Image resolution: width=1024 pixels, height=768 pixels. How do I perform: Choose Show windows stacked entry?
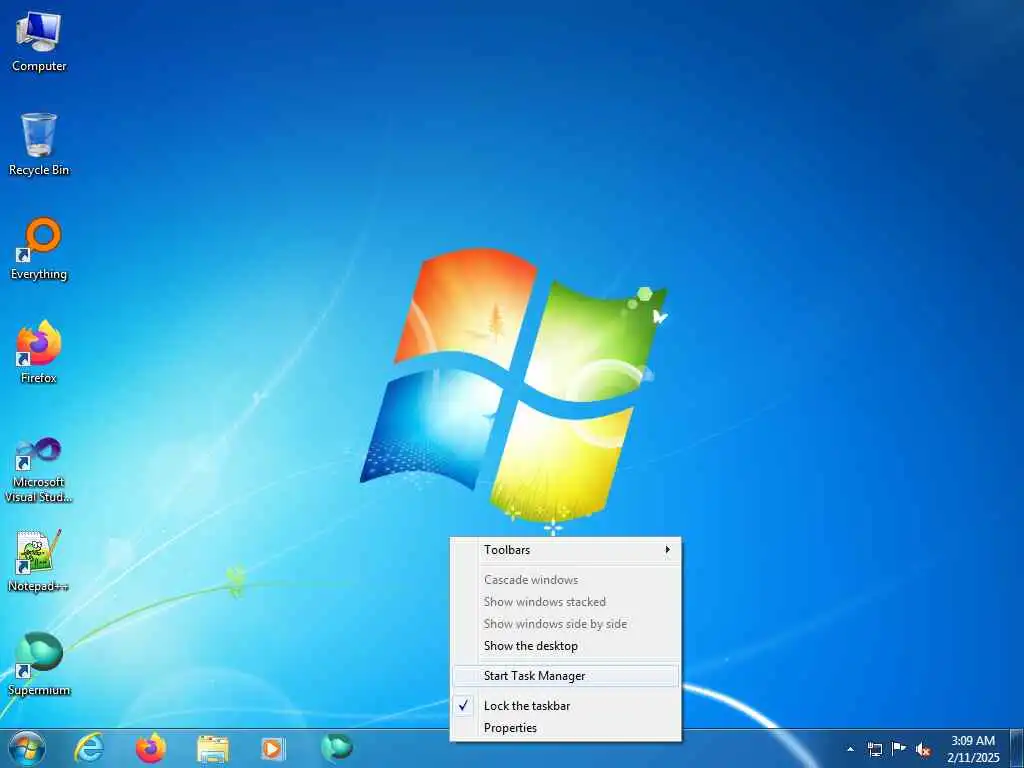[x=566, y=602]
